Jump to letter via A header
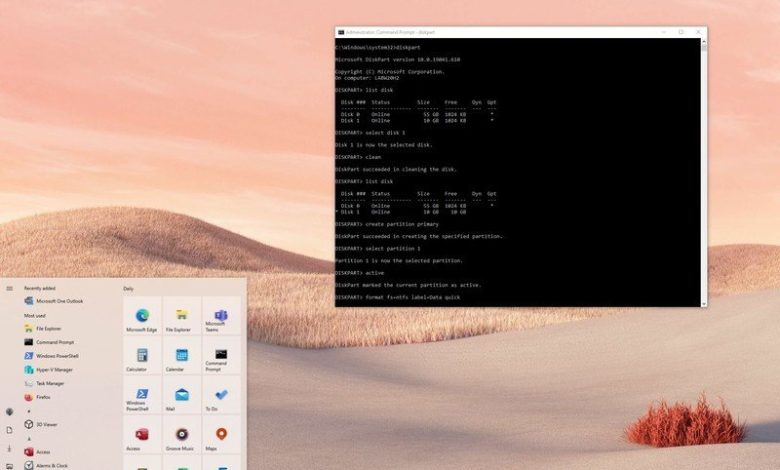 29,439
